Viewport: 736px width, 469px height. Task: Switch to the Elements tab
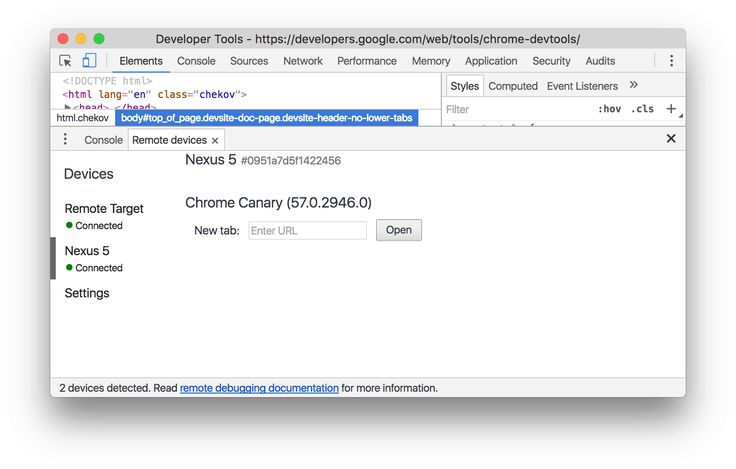(141, 61)
